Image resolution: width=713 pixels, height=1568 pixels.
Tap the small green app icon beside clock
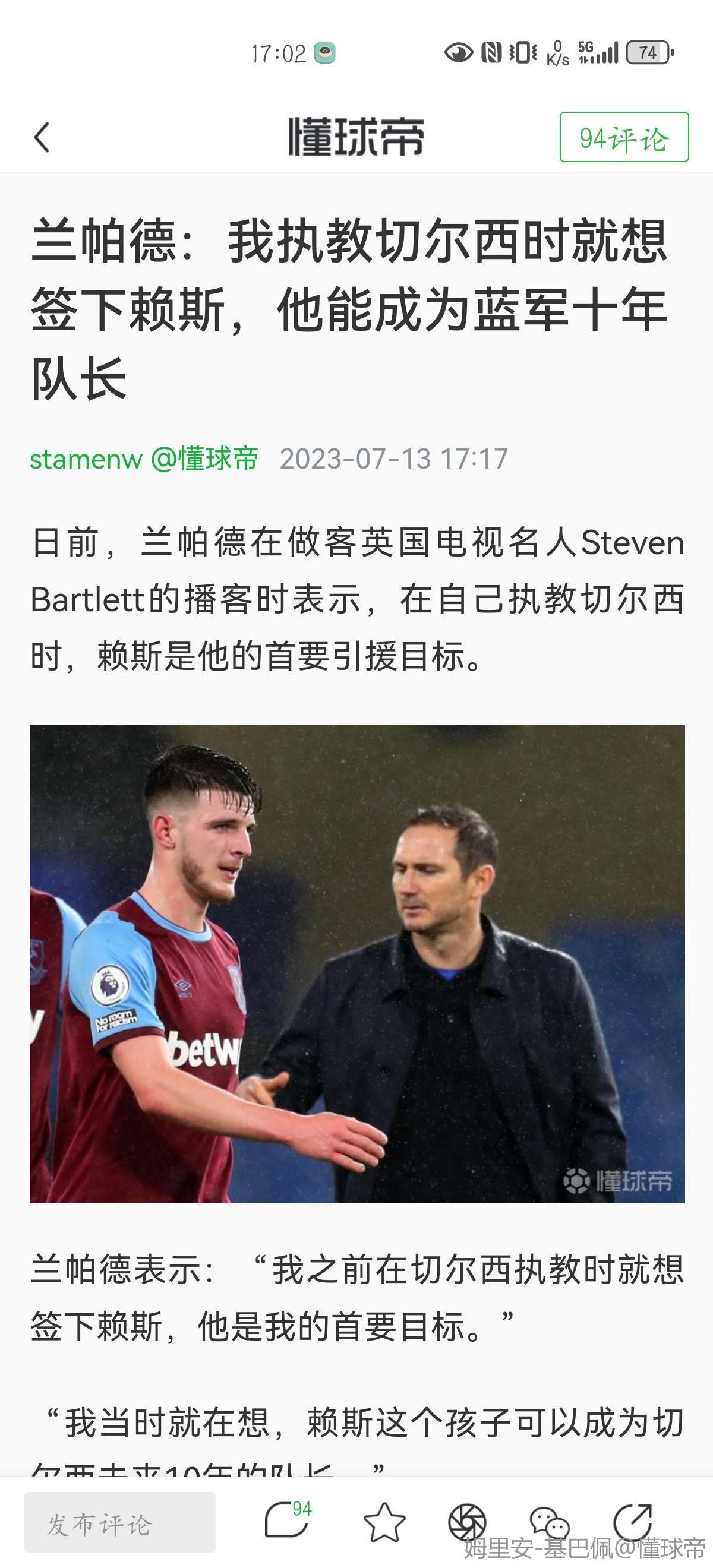click(x=324, y=53)
